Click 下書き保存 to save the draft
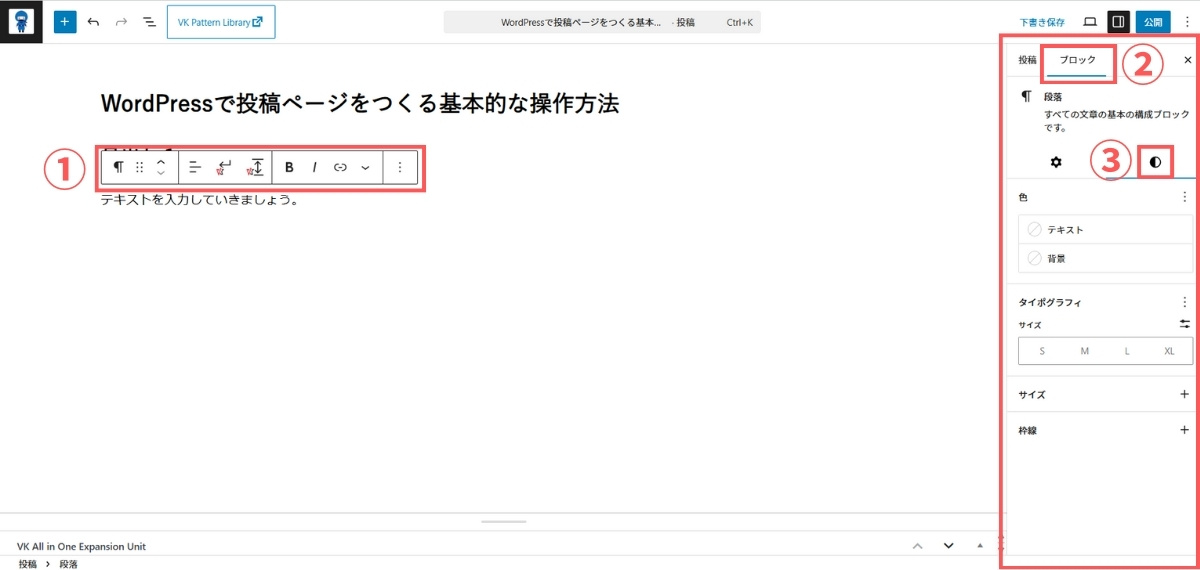 pyautogui.click(x=1042, y=22)
